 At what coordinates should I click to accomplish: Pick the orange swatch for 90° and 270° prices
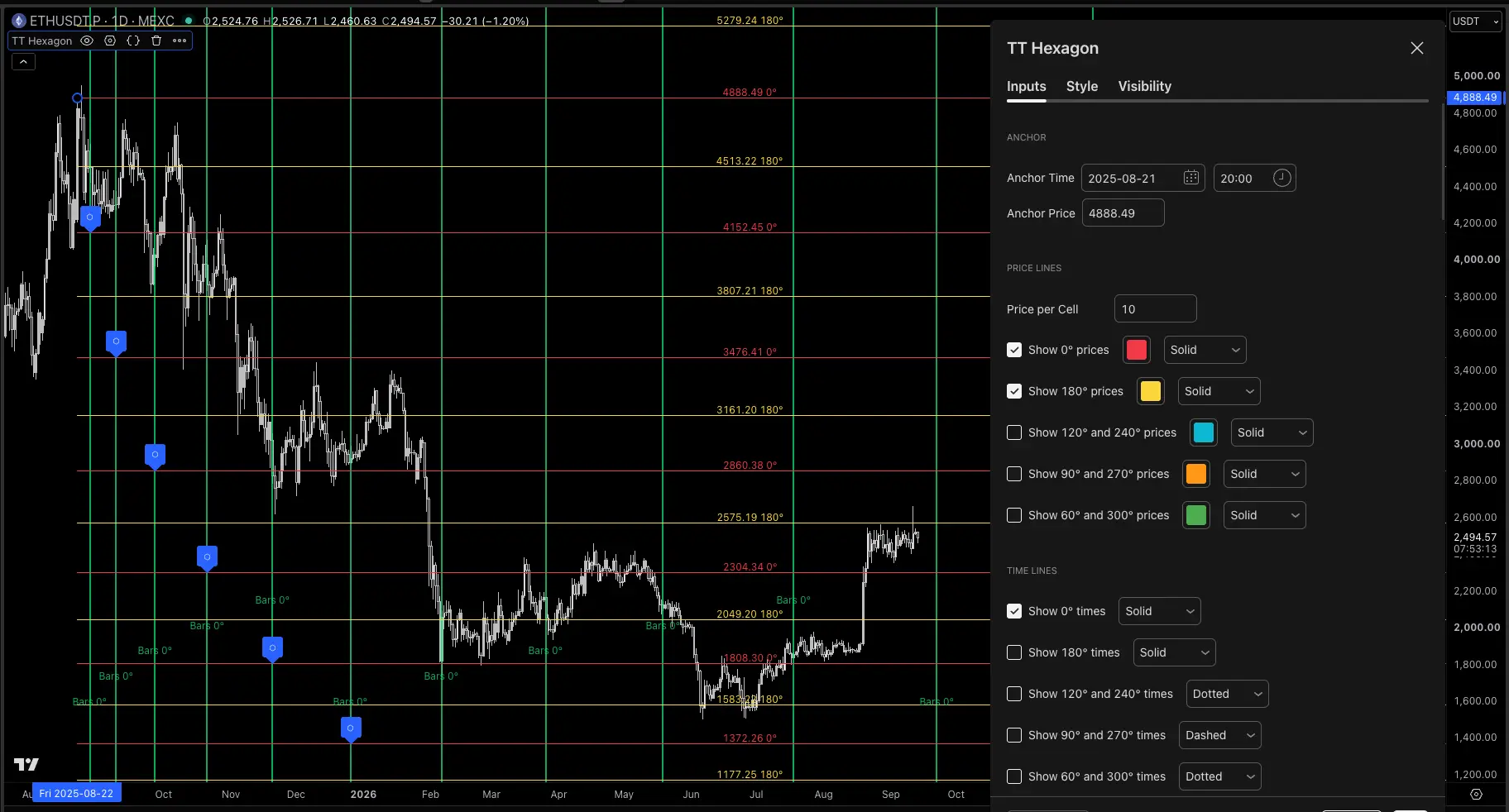point(1196,474)
